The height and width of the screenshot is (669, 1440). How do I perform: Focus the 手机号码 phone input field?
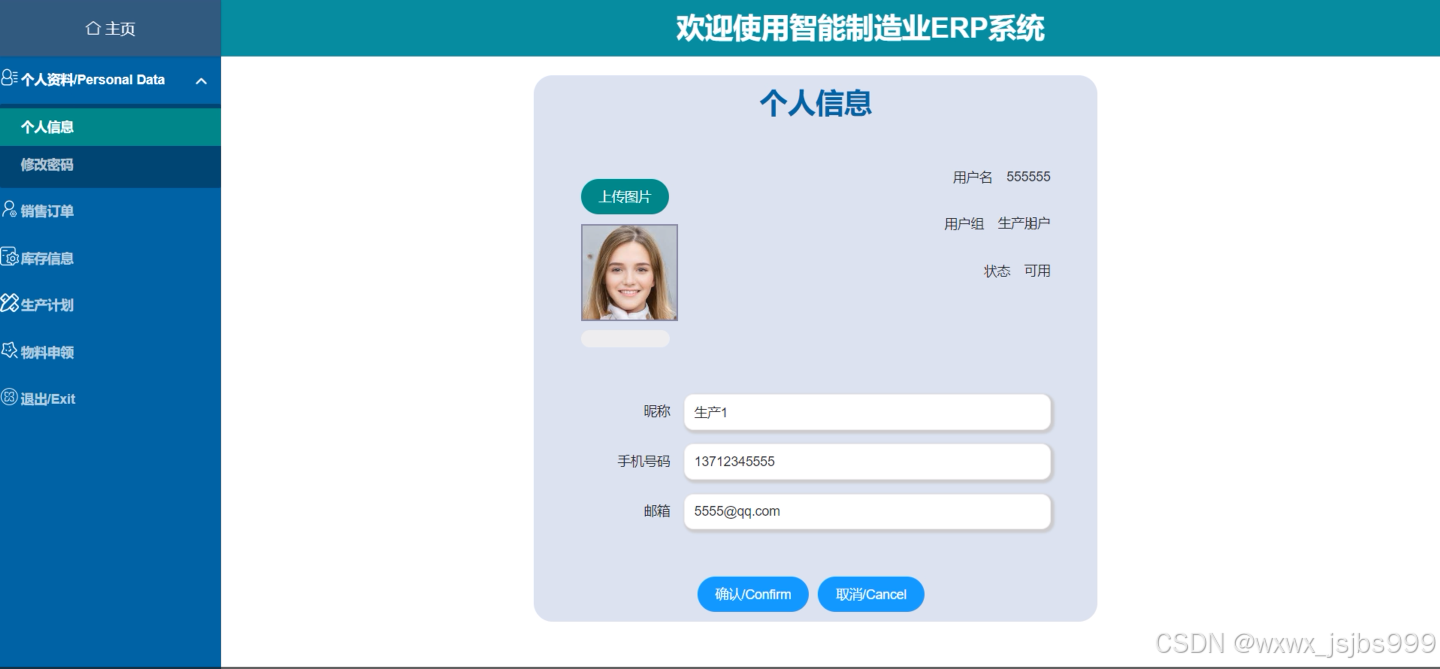coord(867,461)
